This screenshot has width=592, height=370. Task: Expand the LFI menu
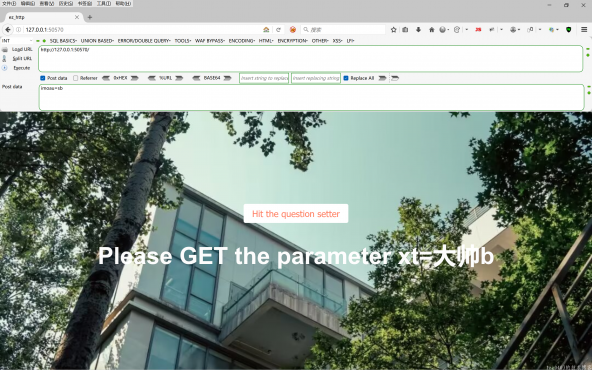350,41
